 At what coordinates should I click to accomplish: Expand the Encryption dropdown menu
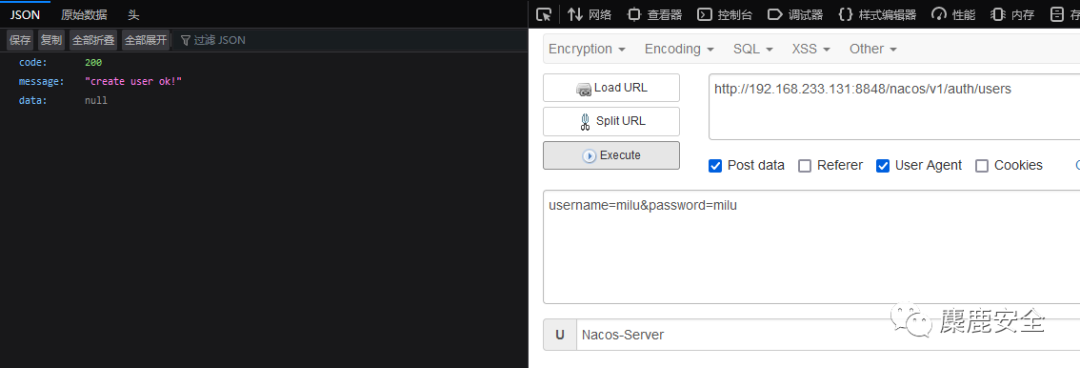587,49
